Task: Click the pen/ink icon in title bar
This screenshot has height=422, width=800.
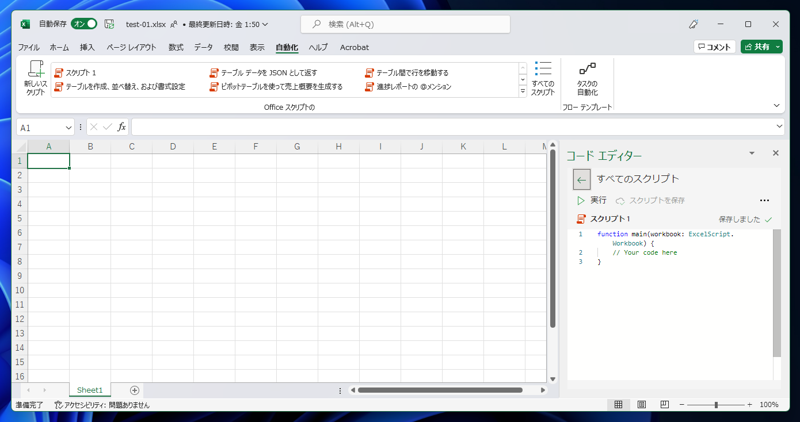Action: [x=693, y=24]
